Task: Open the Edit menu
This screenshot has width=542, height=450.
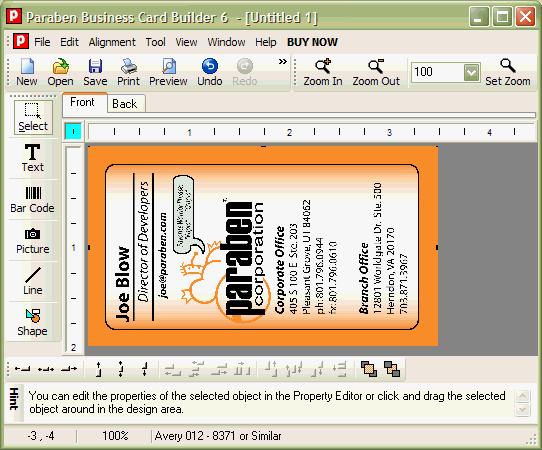Action: 69,42
